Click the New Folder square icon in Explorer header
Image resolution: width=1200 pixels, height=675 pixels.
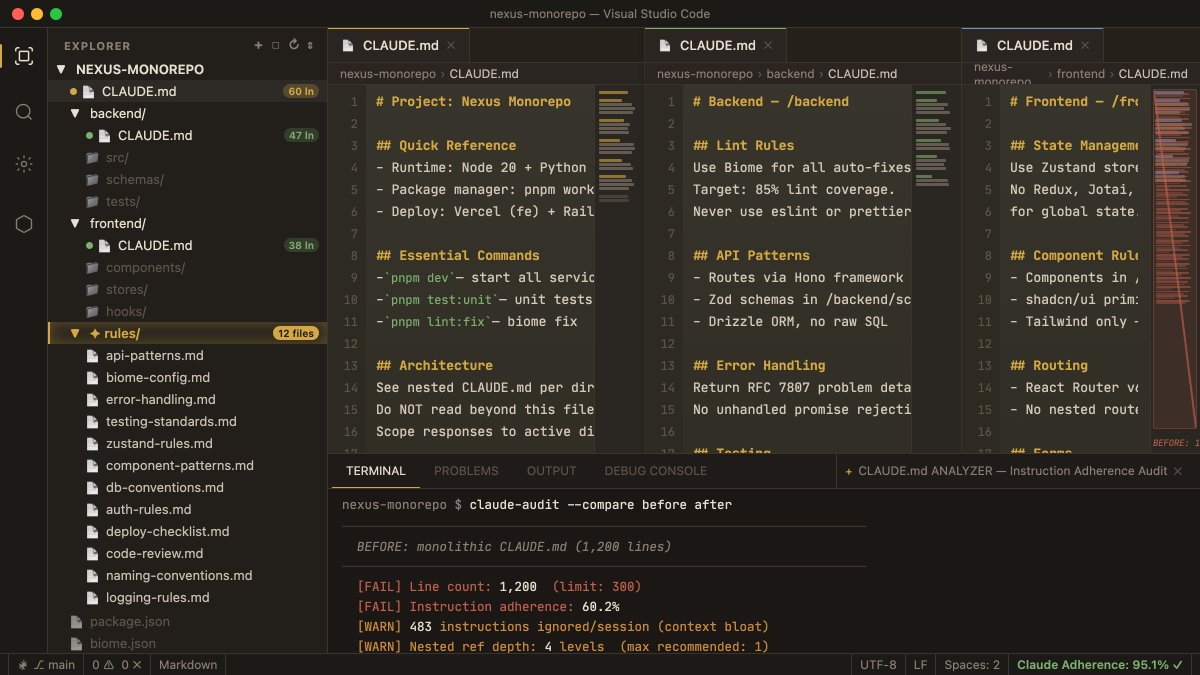[x=276, y=45]
